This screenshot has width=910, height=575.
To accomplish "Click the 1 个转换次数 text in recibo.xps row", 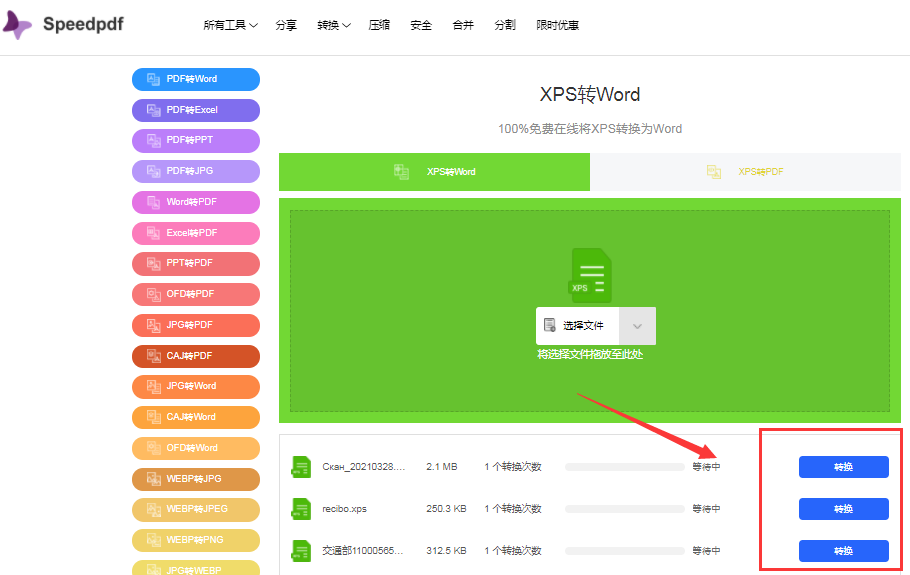I will click(x=513, y=509).
